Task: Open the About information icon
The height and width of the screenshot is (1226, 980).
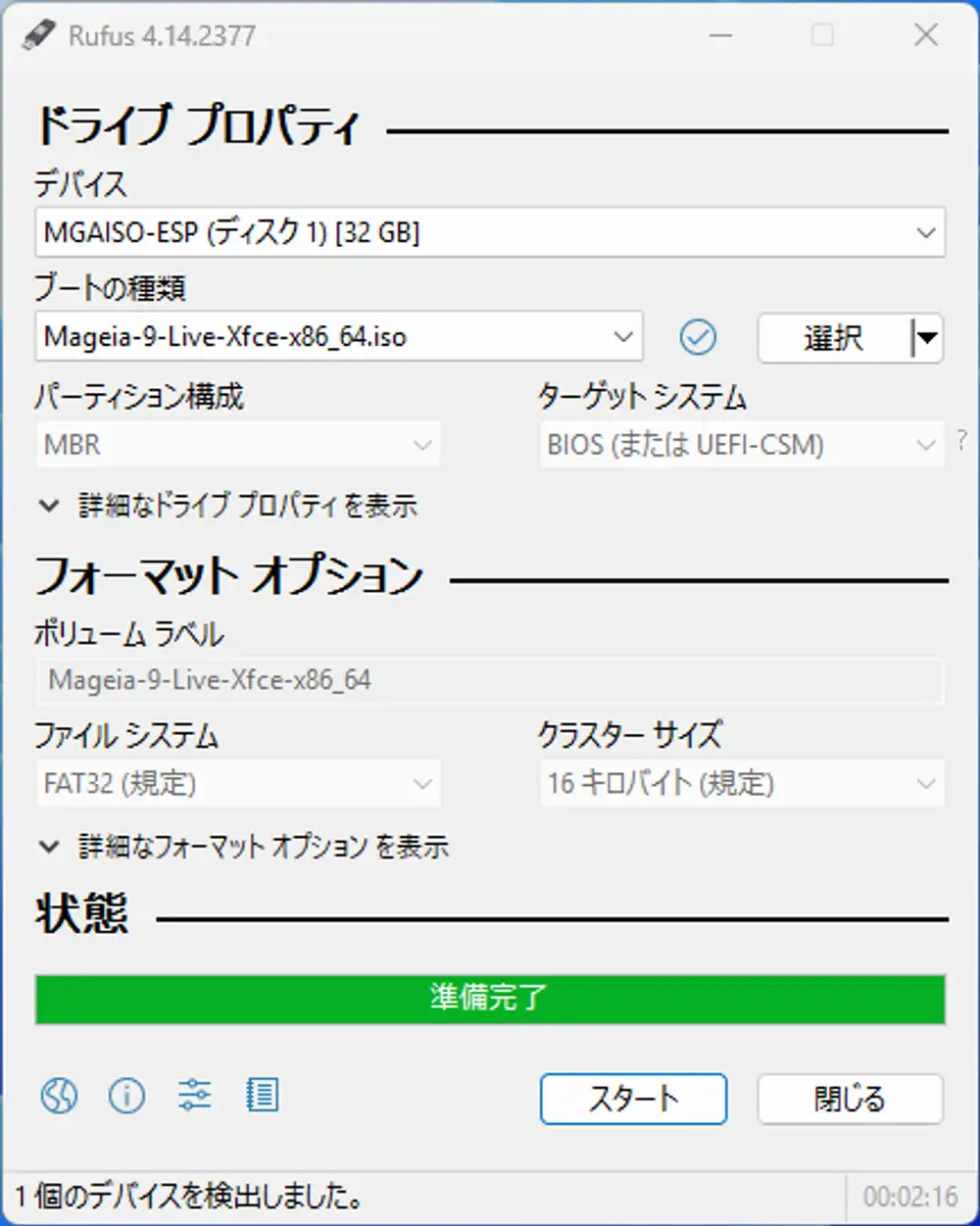Action: click(126, 1095)
